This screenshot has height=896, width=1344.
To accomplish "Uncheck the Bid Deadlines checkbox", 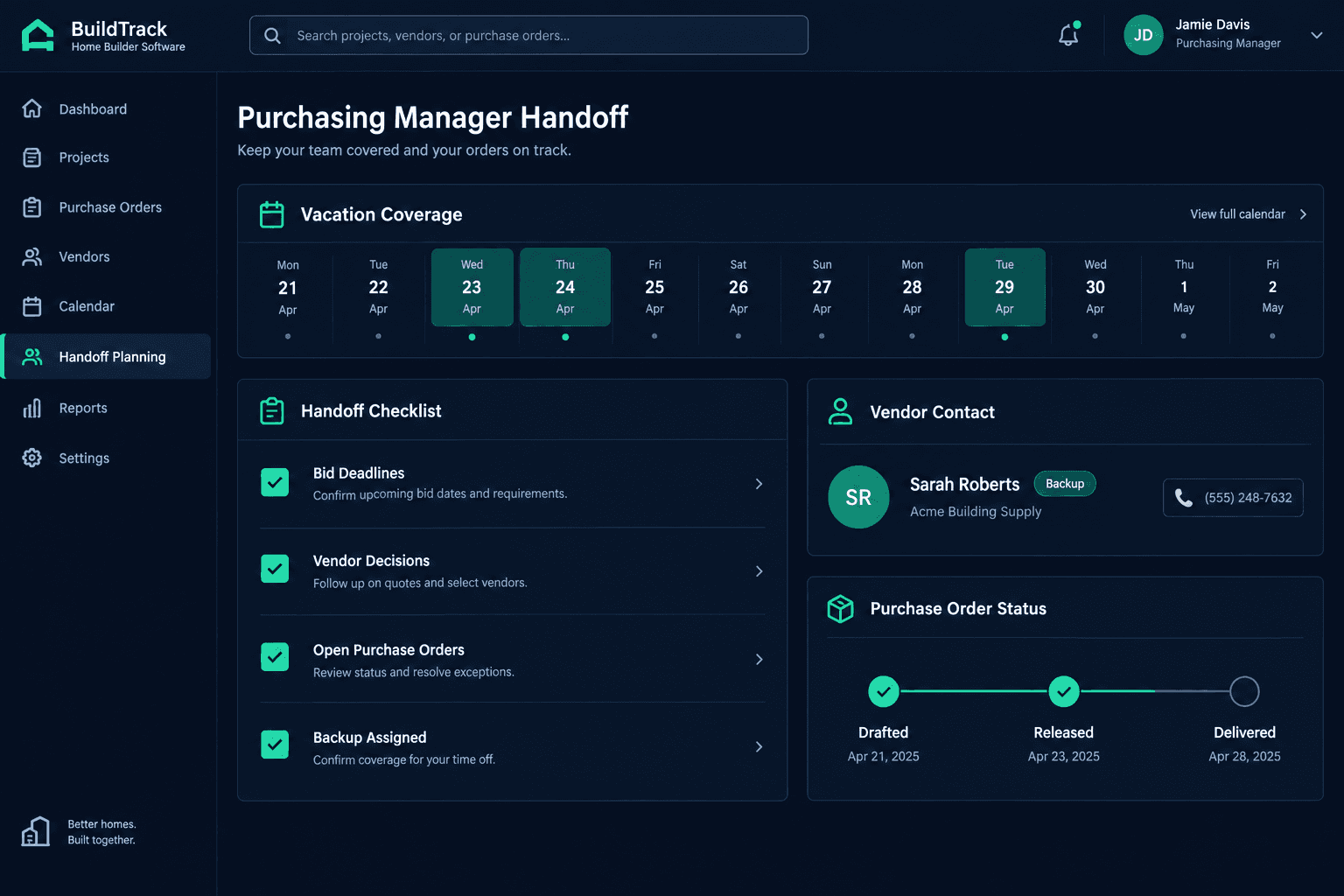I will (x=275, y=482).
